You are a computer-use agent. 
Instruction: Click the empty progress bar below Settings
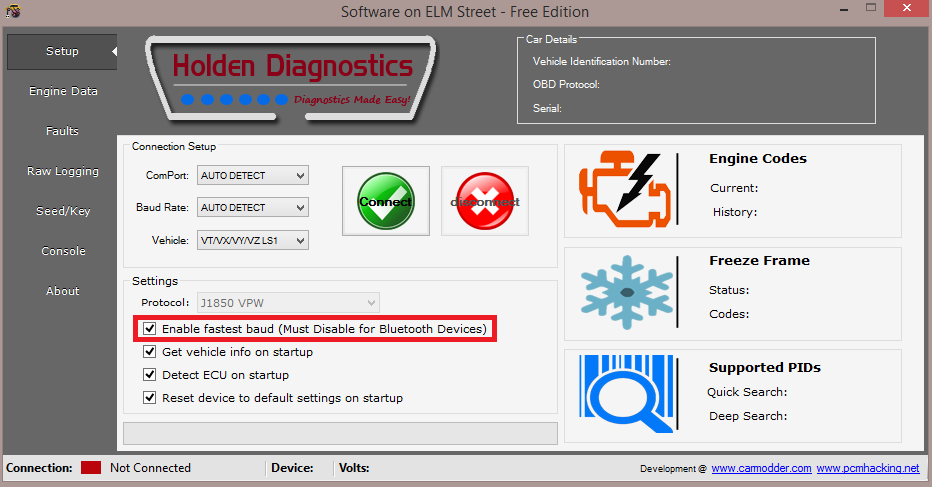tap(340, 433)
